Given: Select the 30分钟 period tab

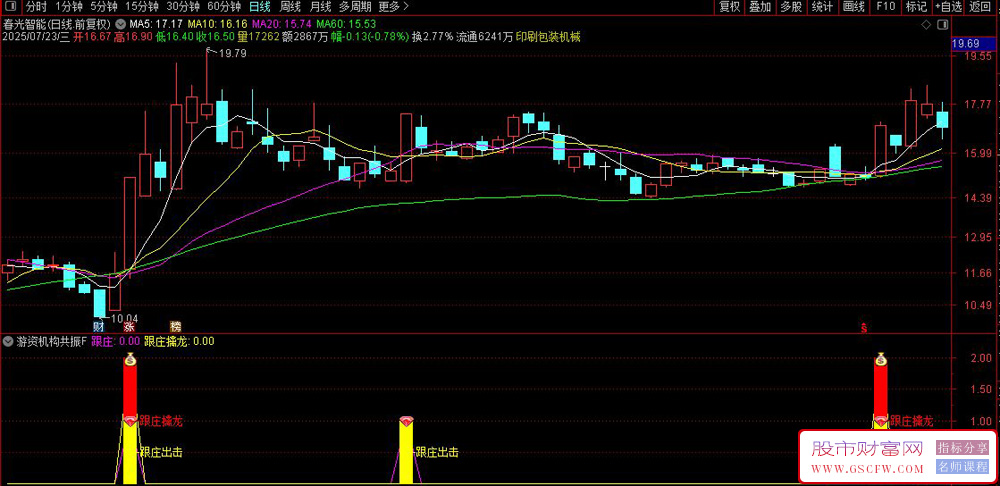Looking at the screenshot, I should click(182, 7).
